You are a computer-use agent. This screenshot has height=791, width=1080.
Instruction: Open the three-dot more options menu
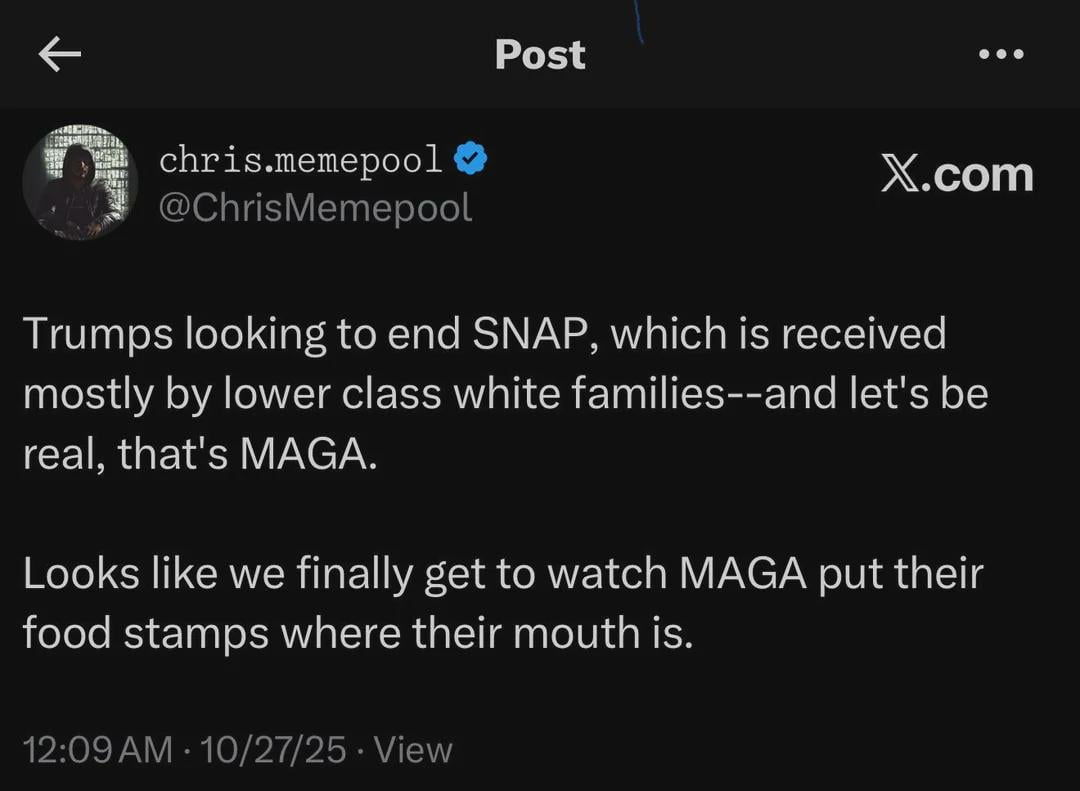[x=1001, y=55]
